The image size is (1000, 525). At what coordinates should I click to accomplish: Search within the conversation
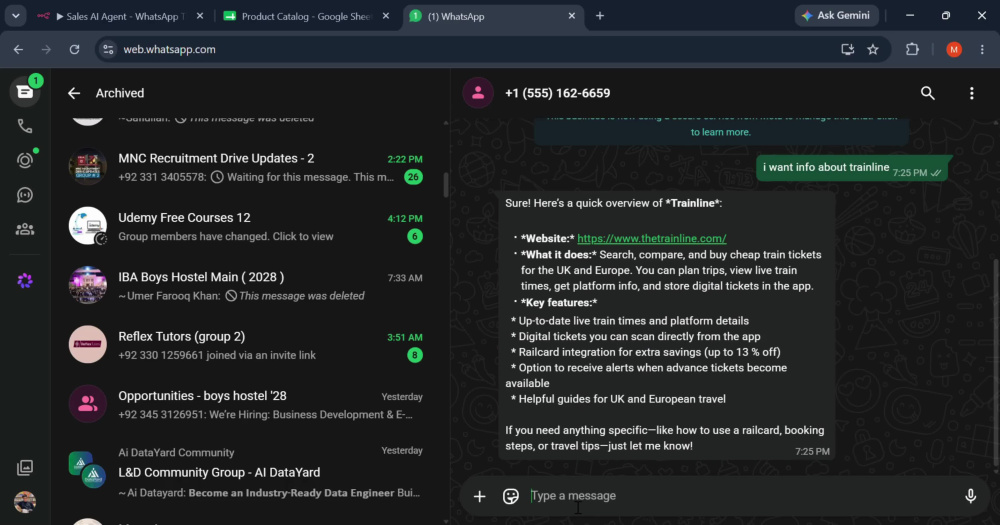[927, 93]
